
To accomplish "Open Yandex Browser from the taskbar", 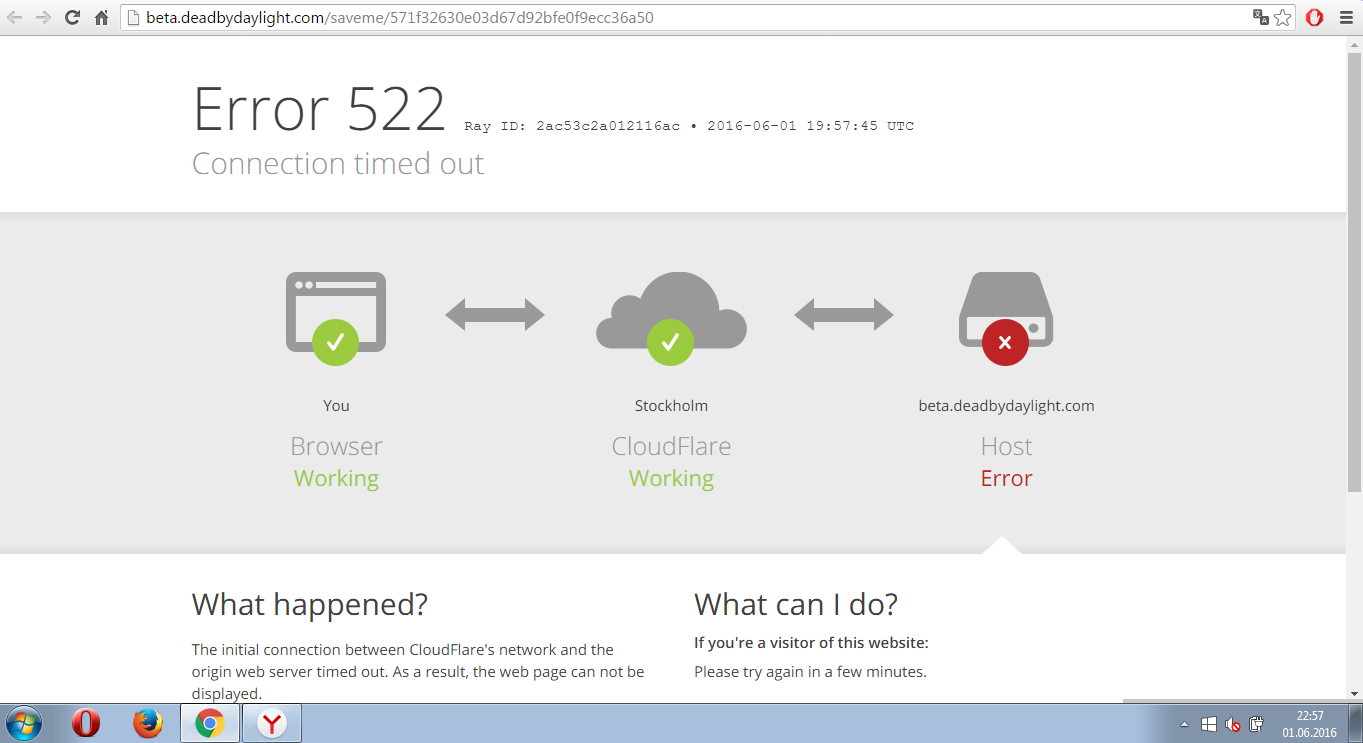I will click(x=271, y=723).
